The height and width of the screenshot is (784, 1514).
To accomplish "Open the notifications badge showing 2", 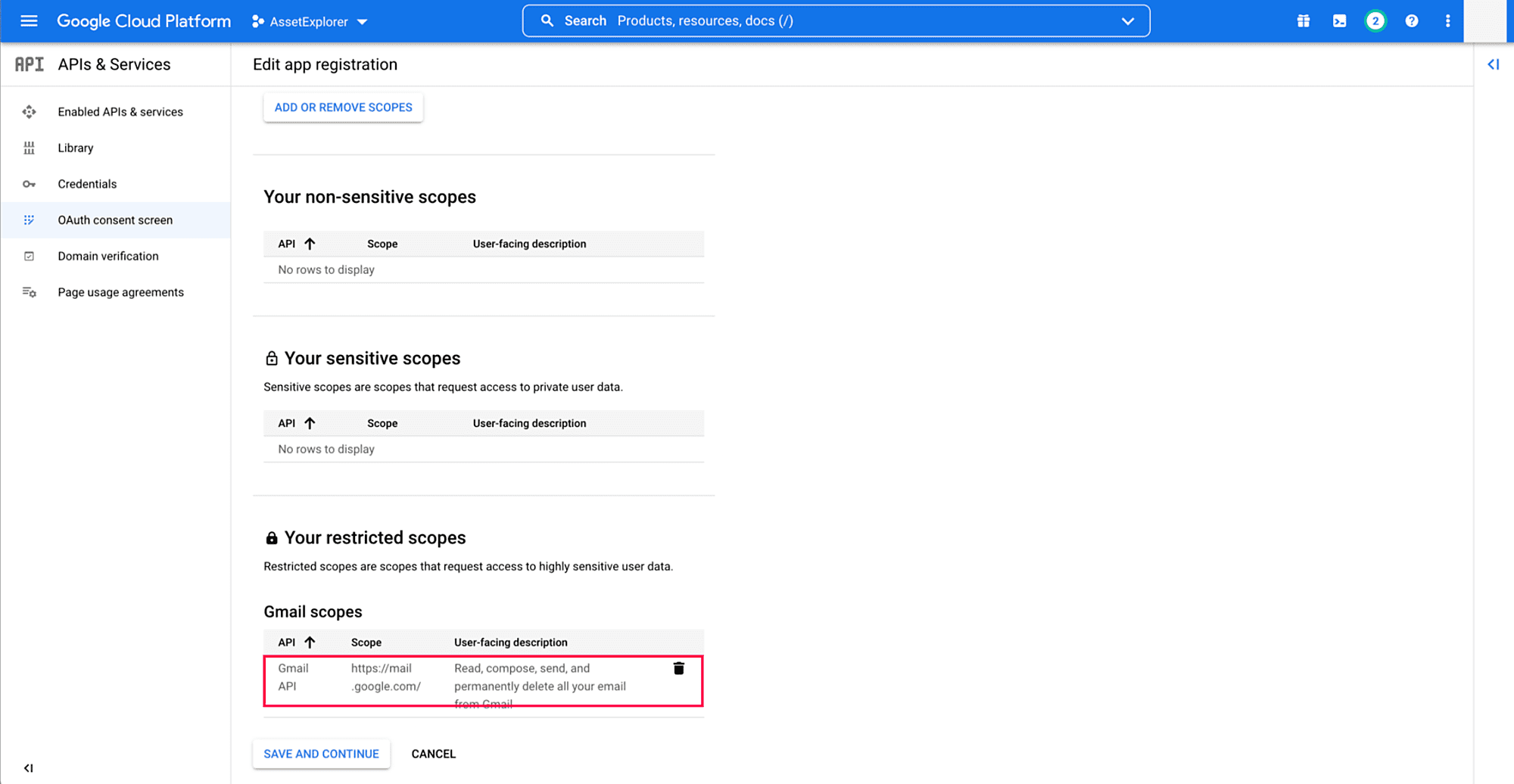I will 1375,21.
